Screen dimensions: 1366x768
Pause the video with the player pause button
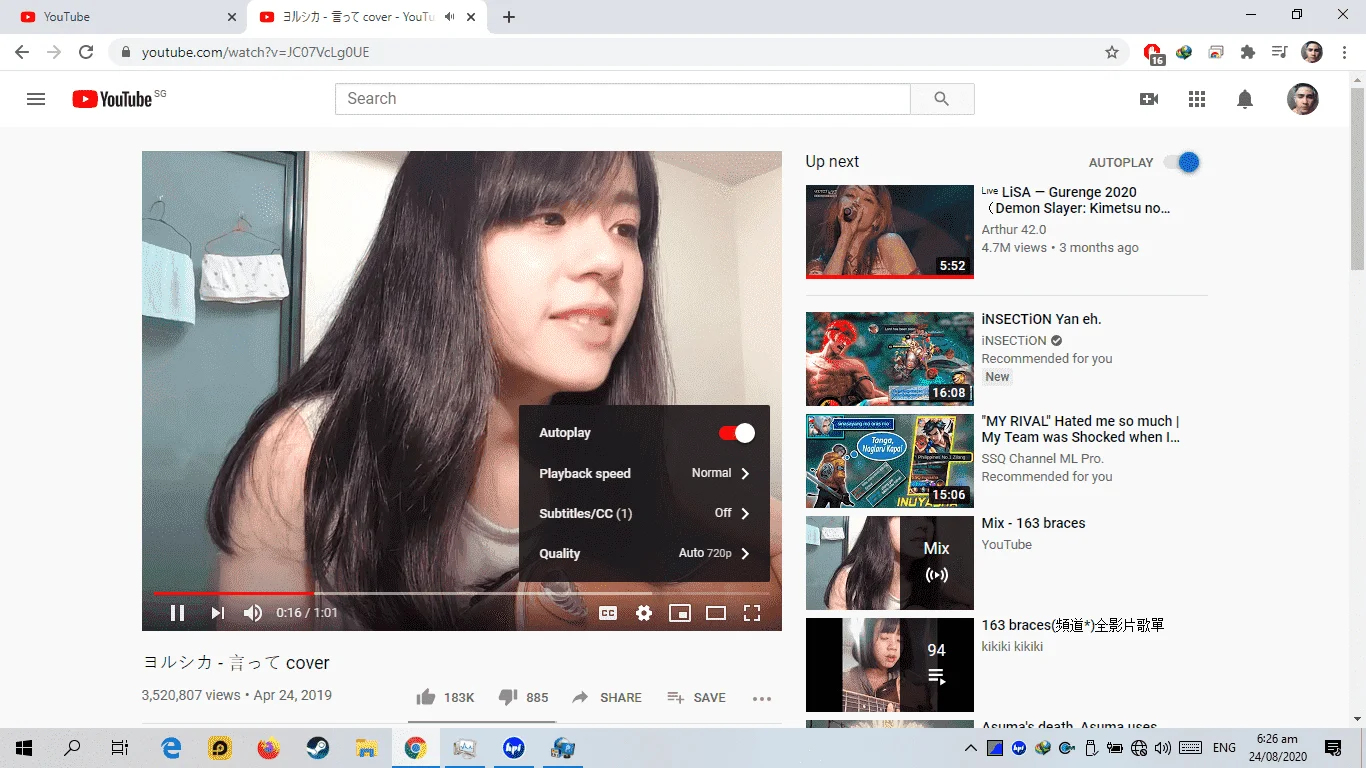(177, 613)
